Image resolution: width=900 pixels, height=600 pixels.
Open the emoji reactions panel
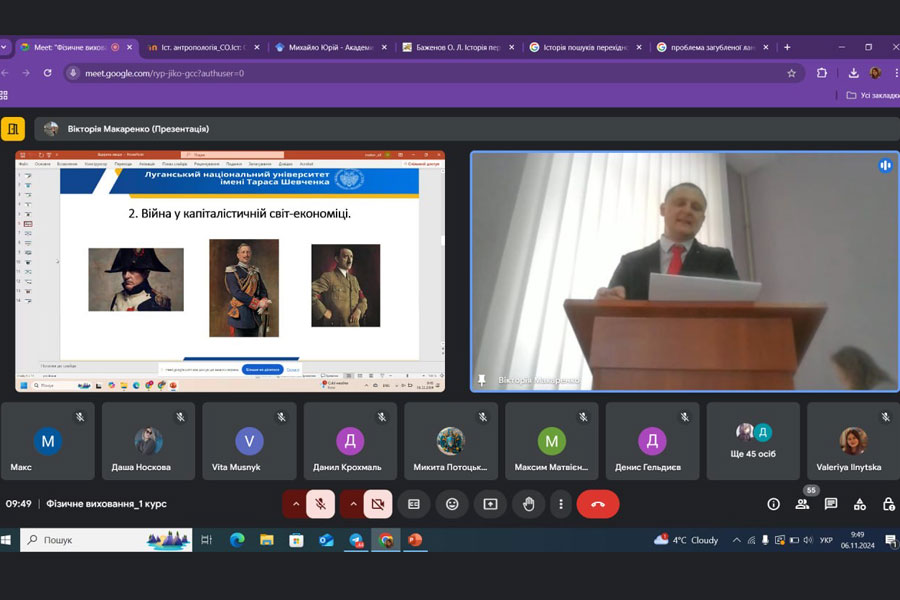point(452,504)
